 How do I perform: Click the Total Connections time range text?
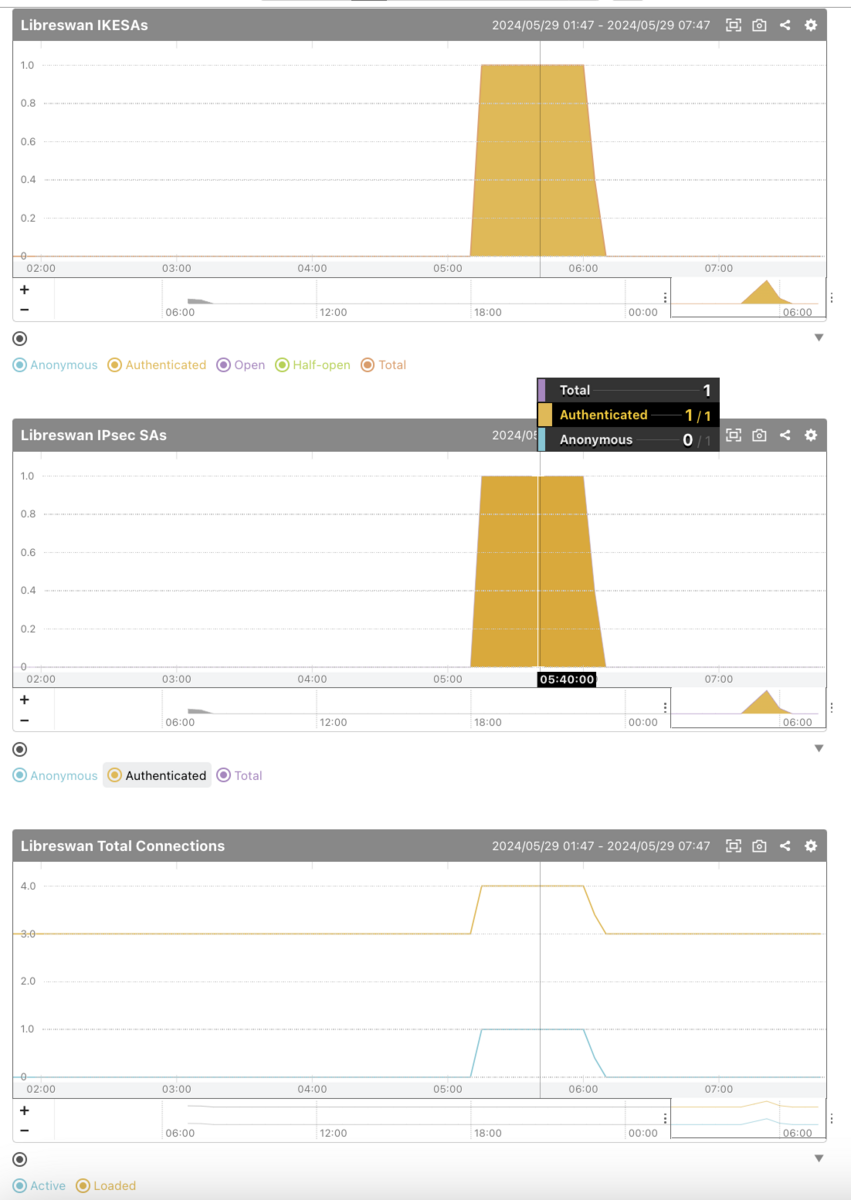[601, 846]
